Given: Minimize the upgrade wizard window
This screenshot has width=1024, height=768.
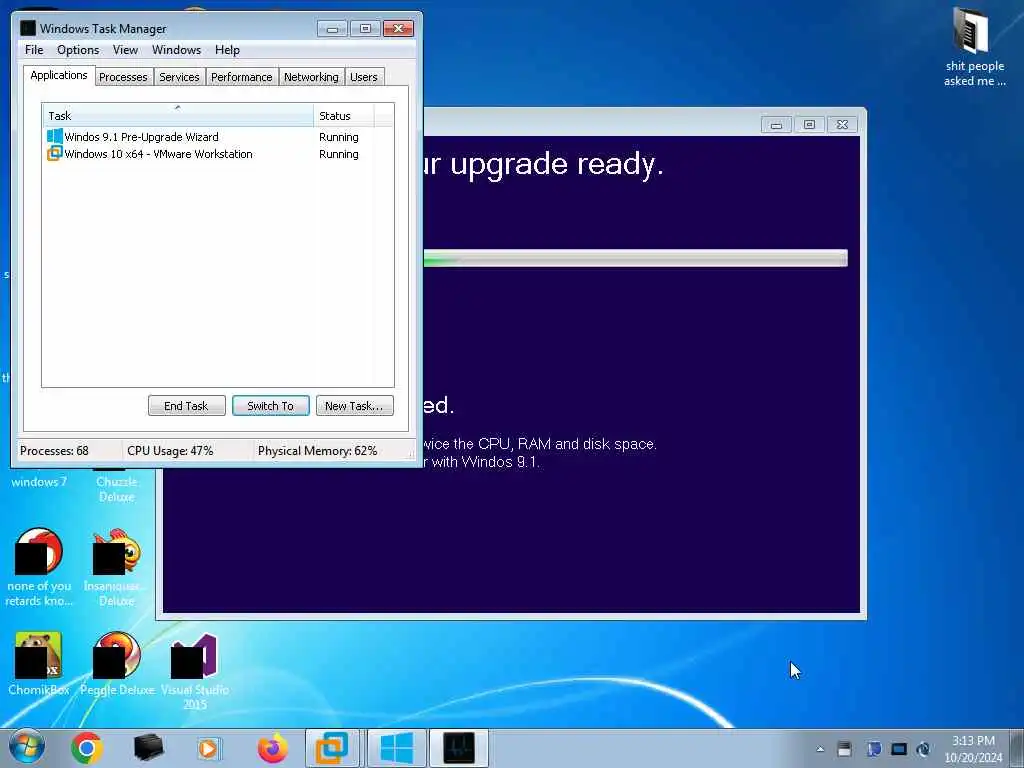Looking at the screenshot, I should pos(776,124).
